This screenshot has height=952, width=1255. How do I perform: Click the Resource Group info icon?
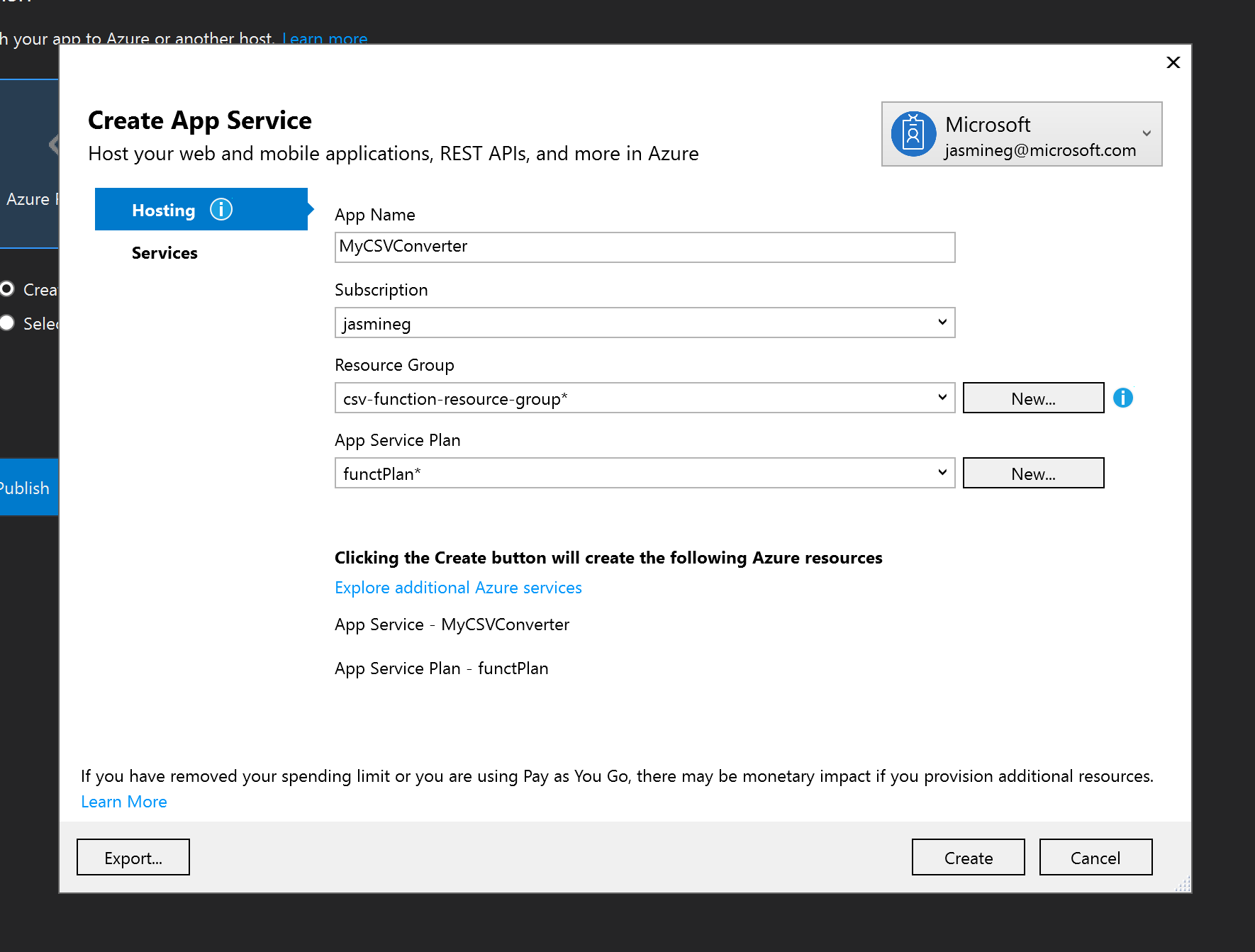(x=1123, y=398)
